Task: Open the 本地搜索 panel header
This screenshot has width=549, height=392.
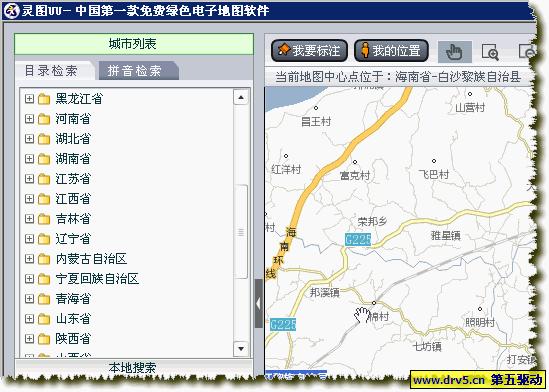Action: point(133,368)
